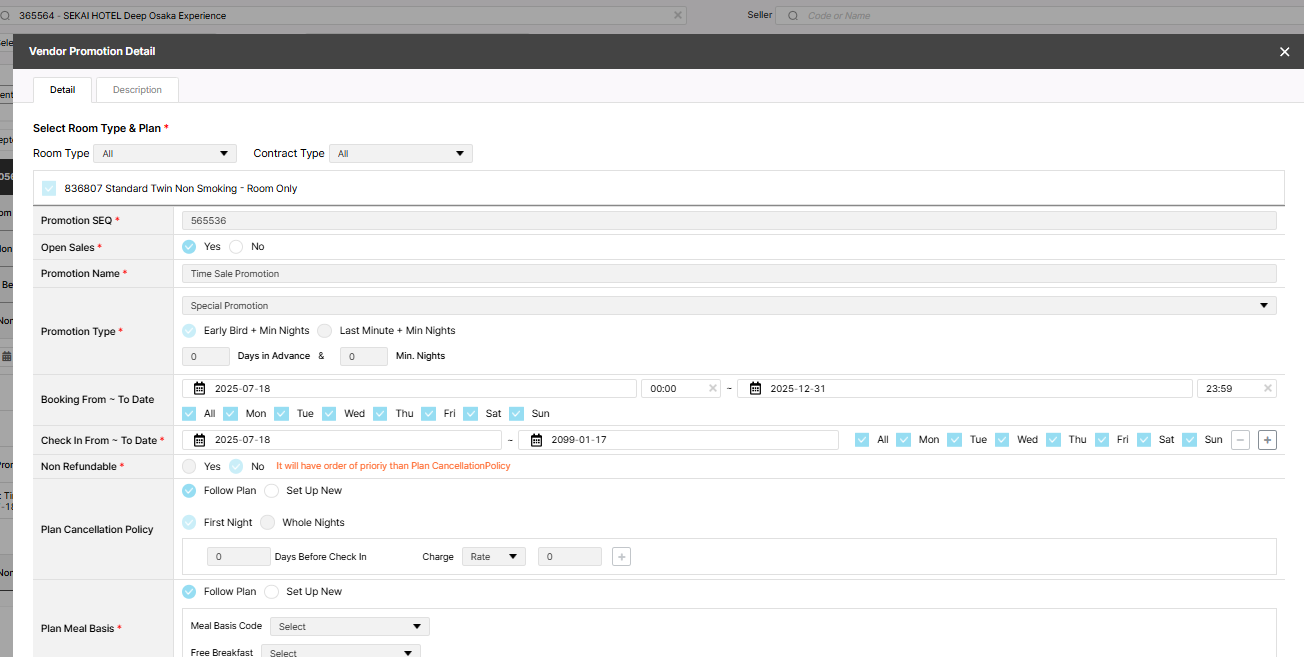The height and width of the screenshot is (657, 1304).
Task: Switch to the Description tab
Action: coord(137,90)
